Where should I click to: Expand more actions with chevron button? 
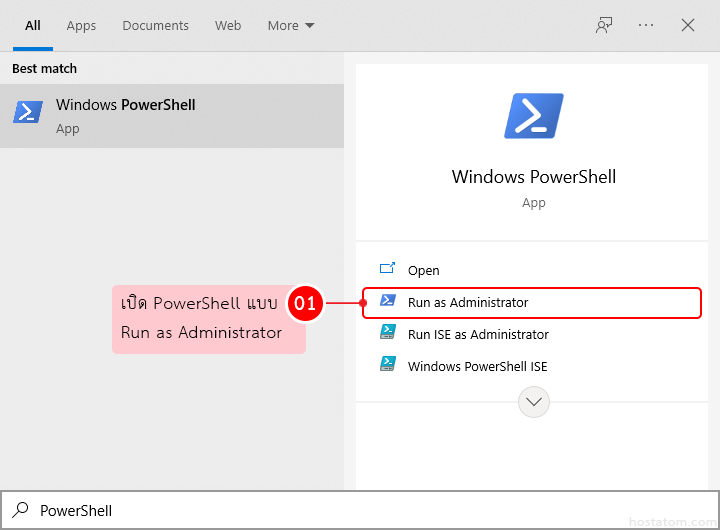pos(534,402)
